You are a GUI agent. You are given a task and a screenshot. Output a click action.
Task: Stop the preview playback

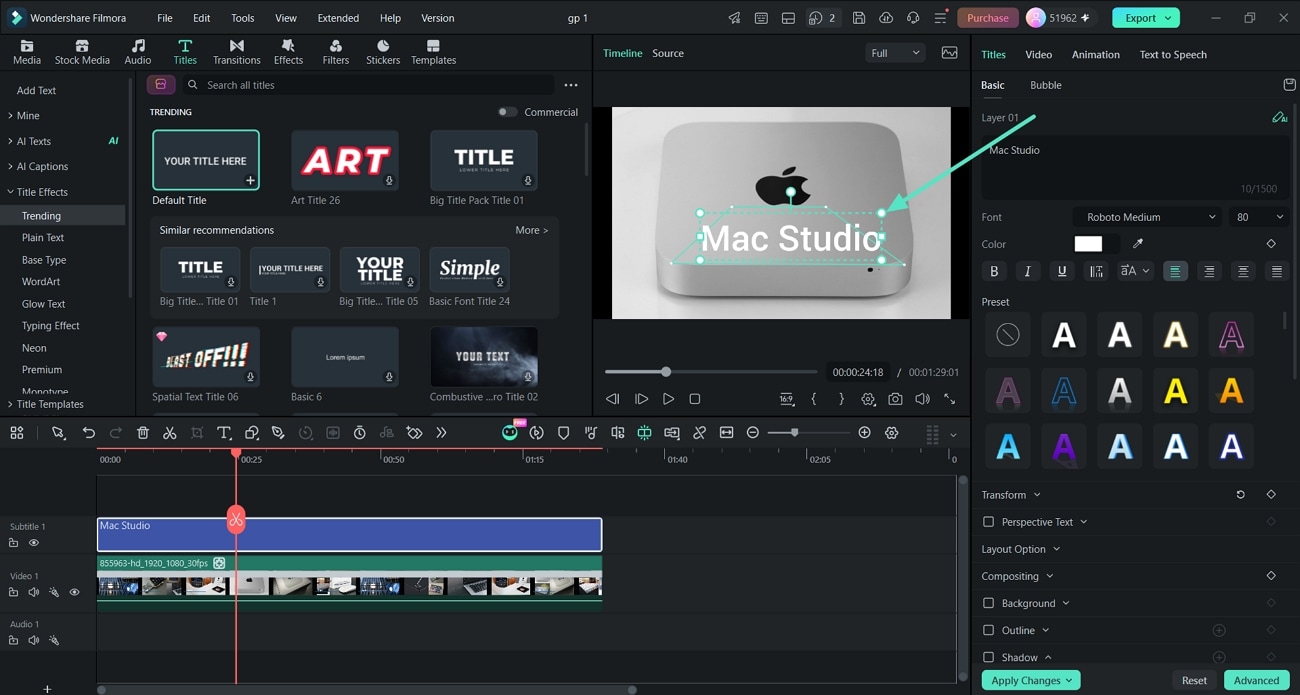(x=695, y=399)
